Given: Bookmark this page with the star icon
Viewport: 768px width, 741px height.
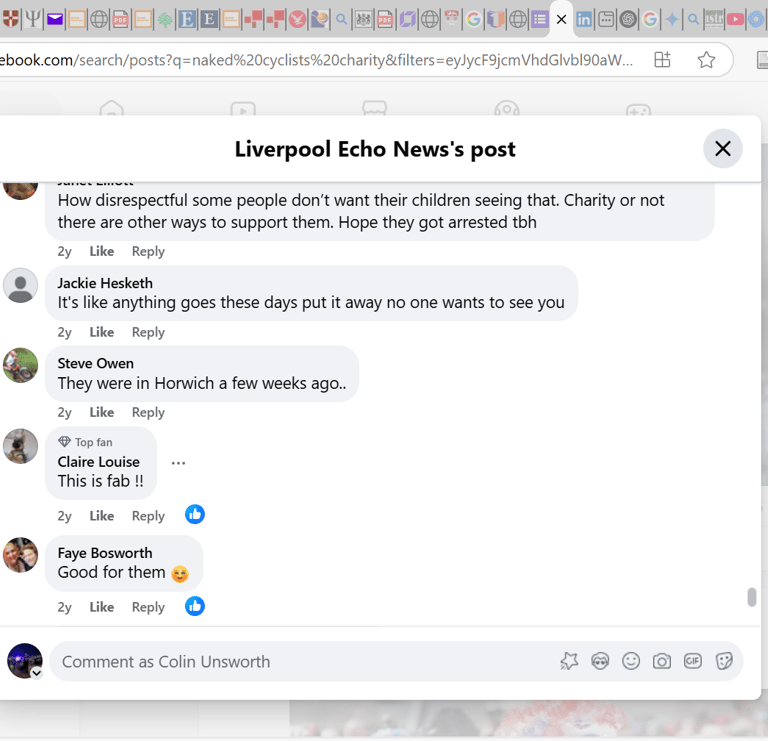Looking at the screenshot, I should 706,60.
